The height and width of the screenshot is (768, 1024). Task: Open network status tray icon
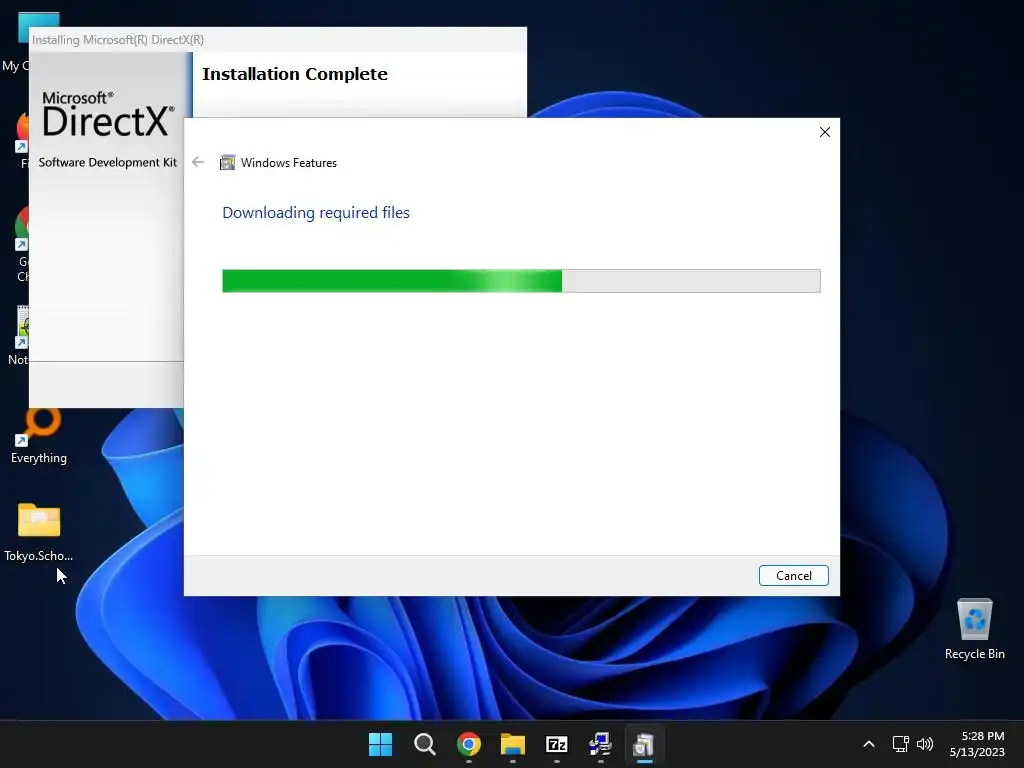(901, 744)
